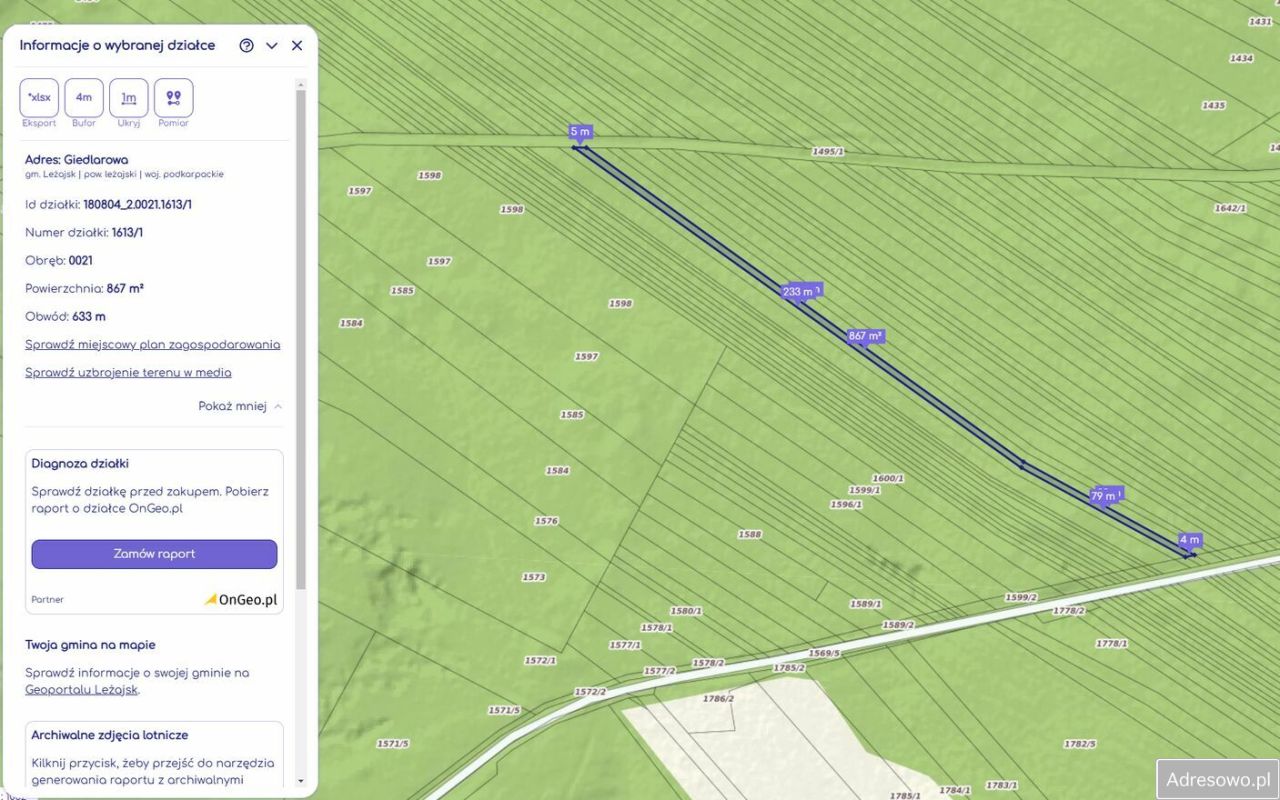Select parcel 1569/5 on the map
1280x800 pixels.
tap(825, 653)
